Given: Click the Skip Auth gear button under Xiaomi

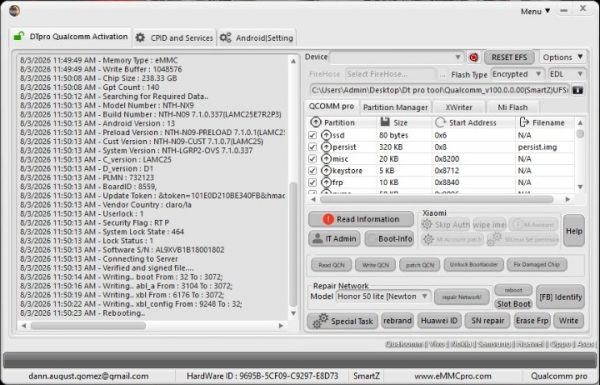Looking at the screenshot, I should pos(446,225).
